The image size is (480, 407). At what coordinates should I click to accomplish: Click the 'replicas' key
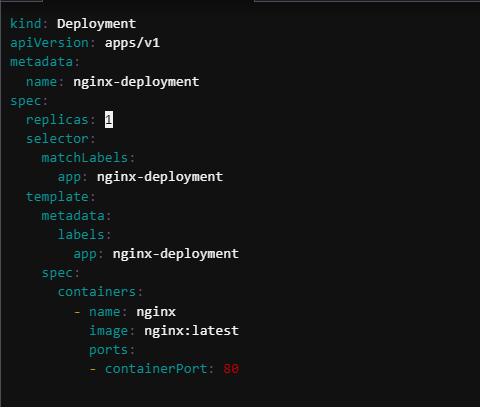pyautogui.click(x=57, y=120)
